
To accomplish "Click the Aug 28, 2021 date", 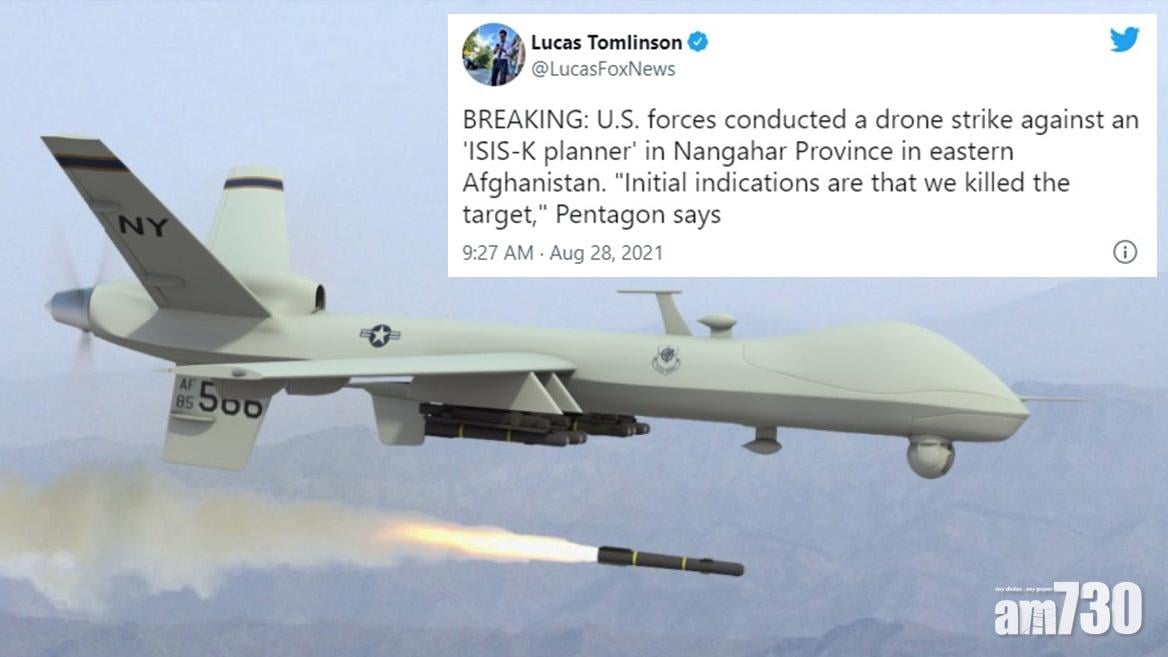I will coord(606,253).
